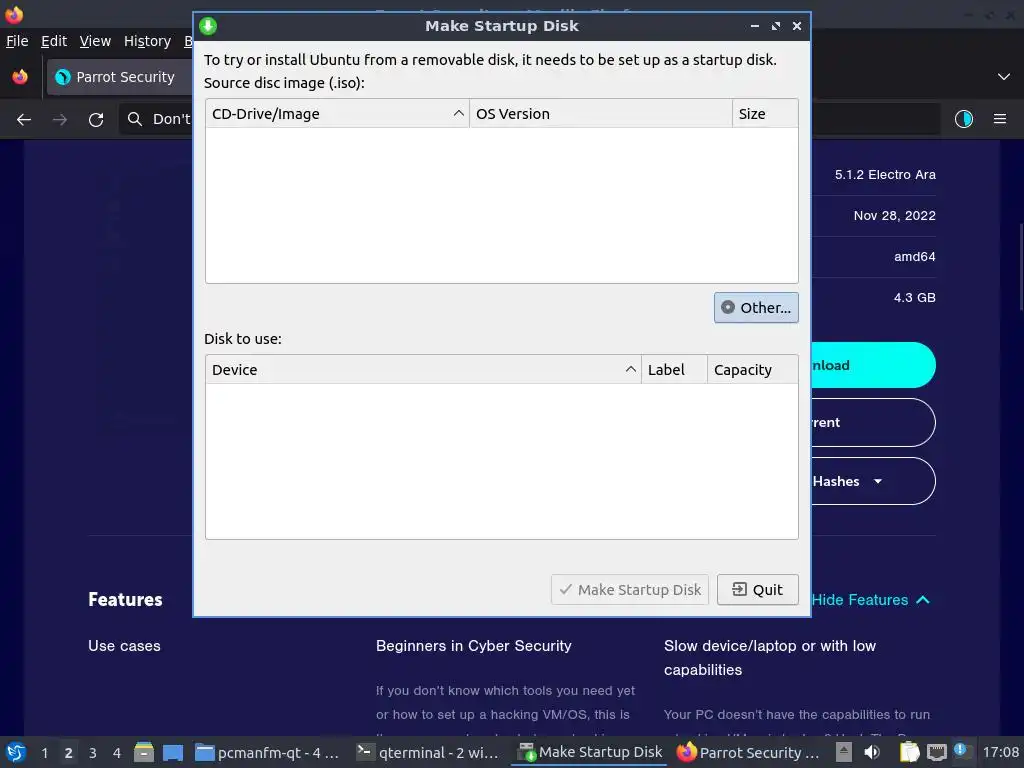
Task: Click the Make Startup Disk confirm button
Action: coord(630,590)
